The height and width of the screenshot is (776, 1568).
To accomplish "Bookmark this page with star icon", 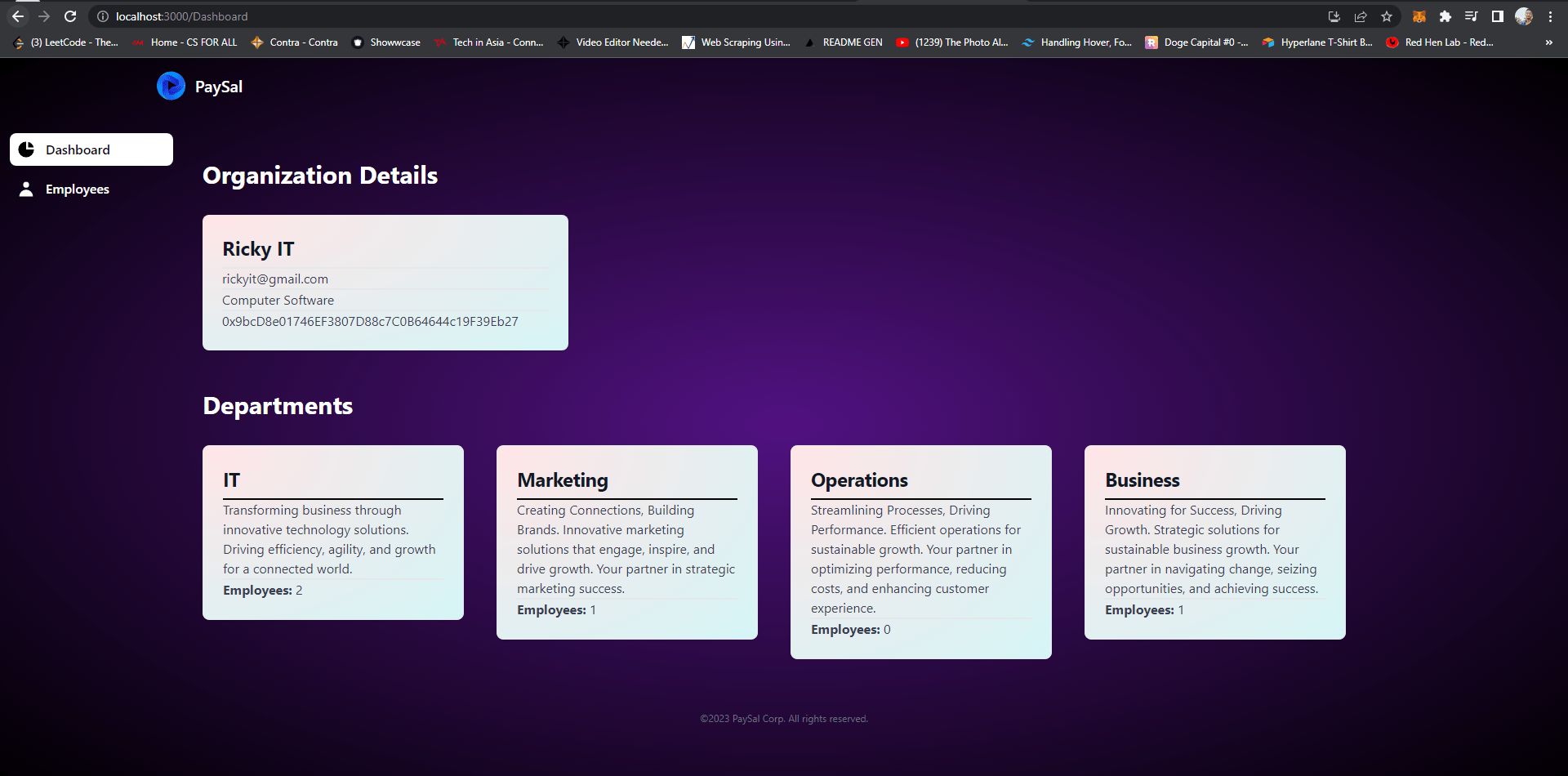I will (x=1387, y=16).
